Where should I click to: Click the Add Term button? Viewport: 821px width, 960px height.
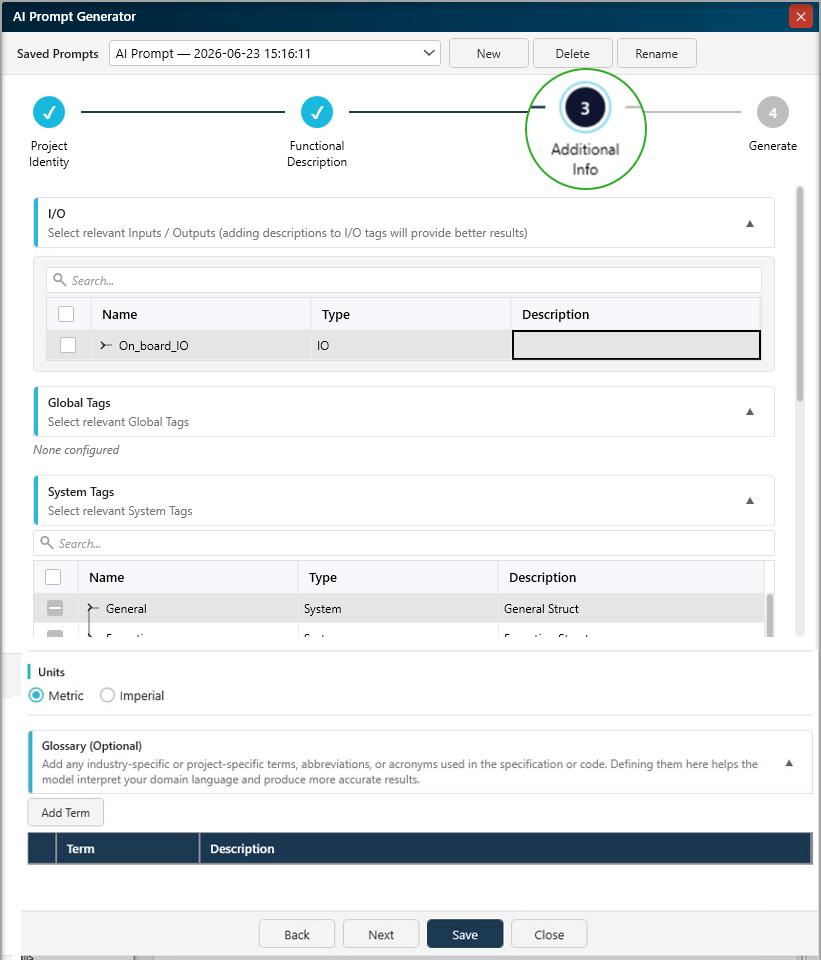pyautogui.click(x=66, y=812)
